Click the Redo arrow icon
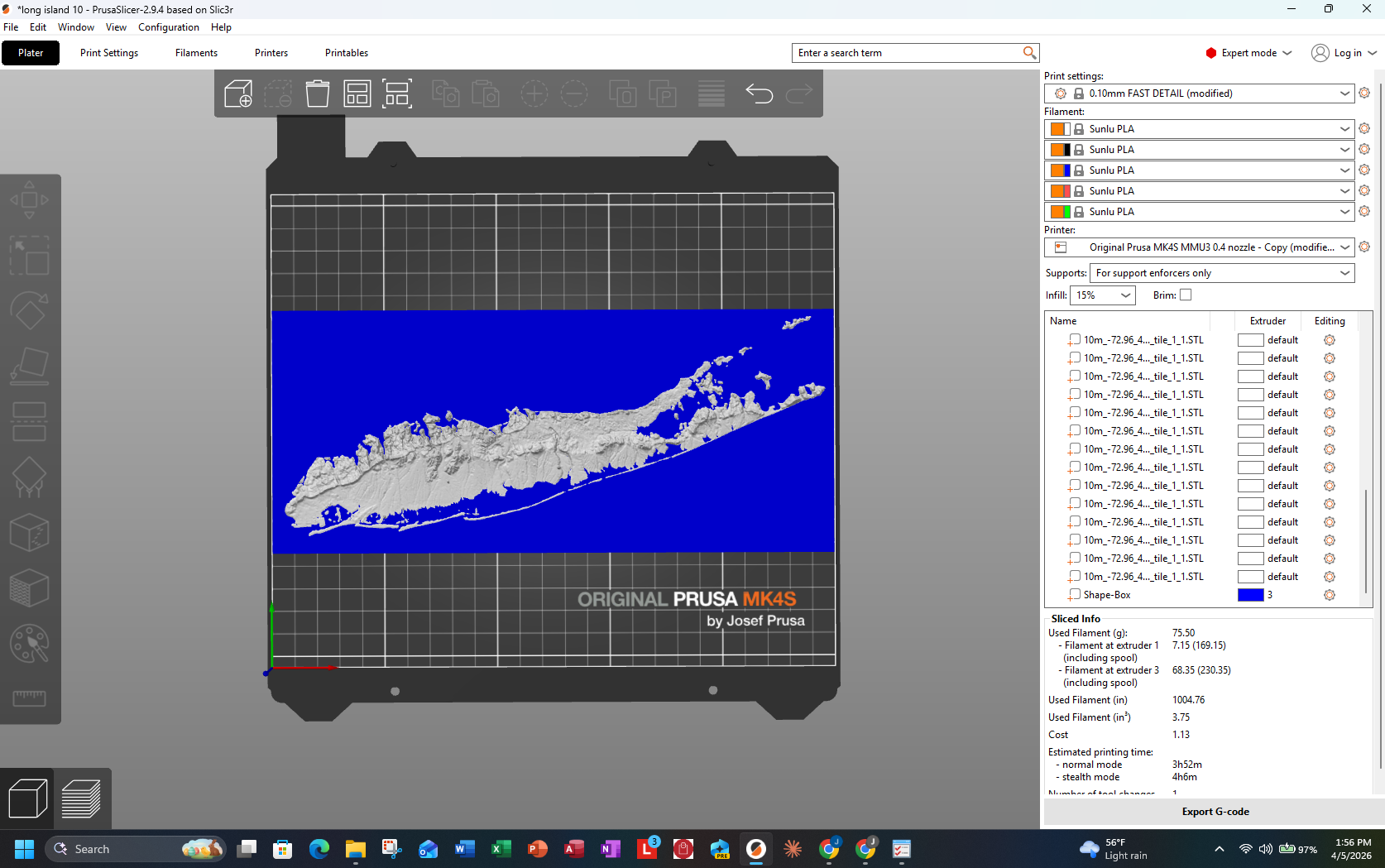 (798, 94)
